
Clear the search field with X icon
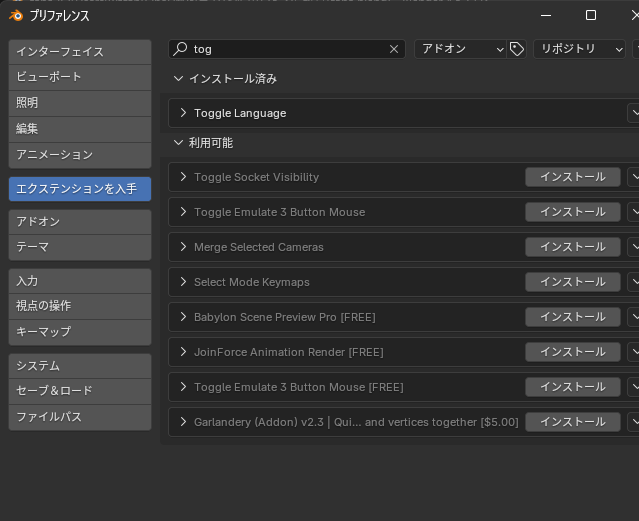[394, 49]
